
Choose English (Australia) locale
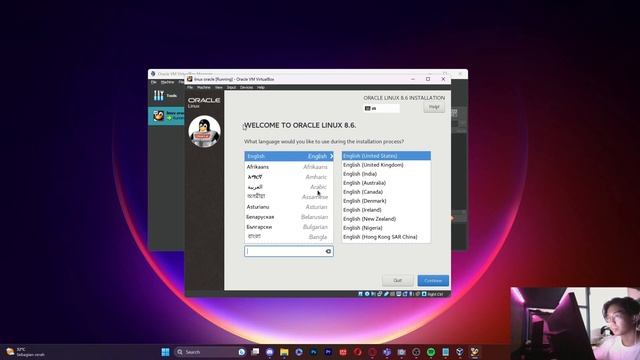coord(386,183)
